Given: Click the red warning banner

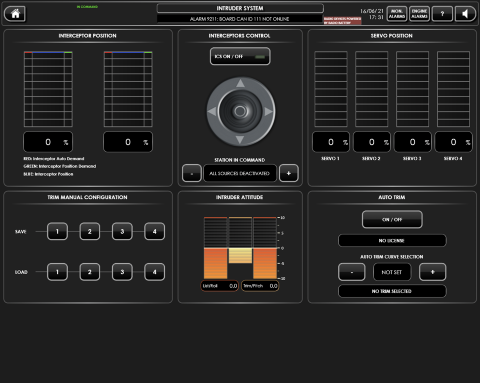Looking at the screenshot, I should click(342, 21).
